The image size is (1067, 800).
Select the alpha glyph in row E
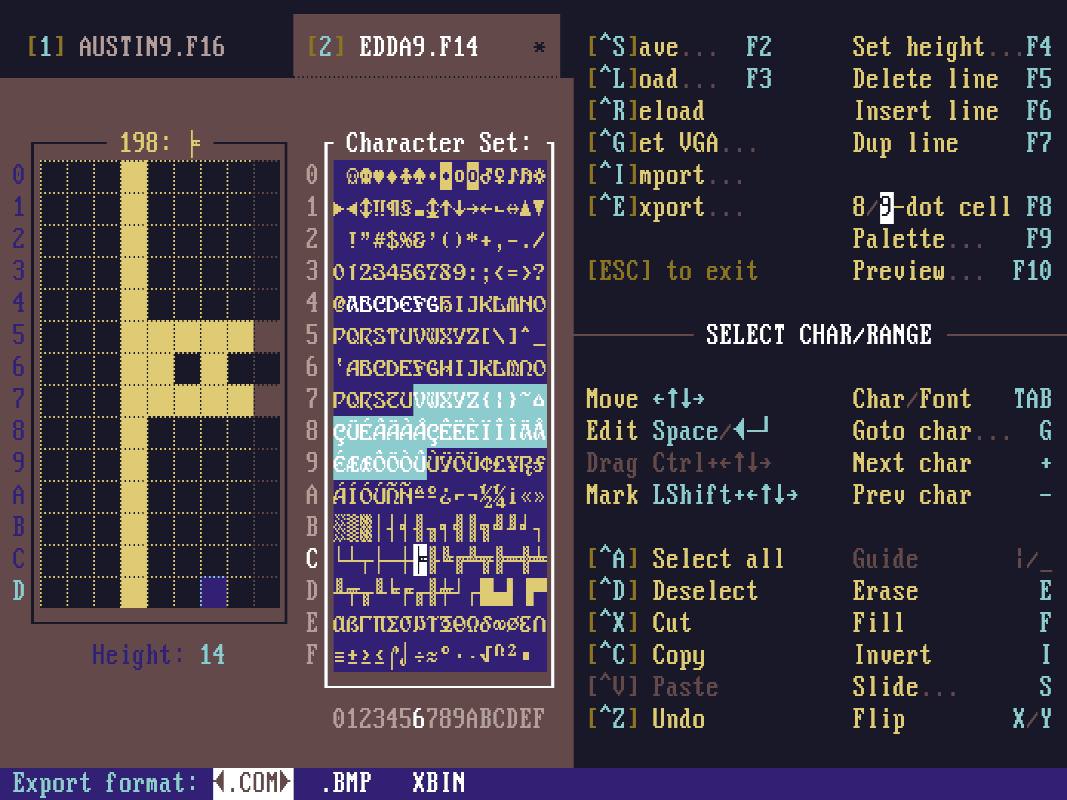340,623
